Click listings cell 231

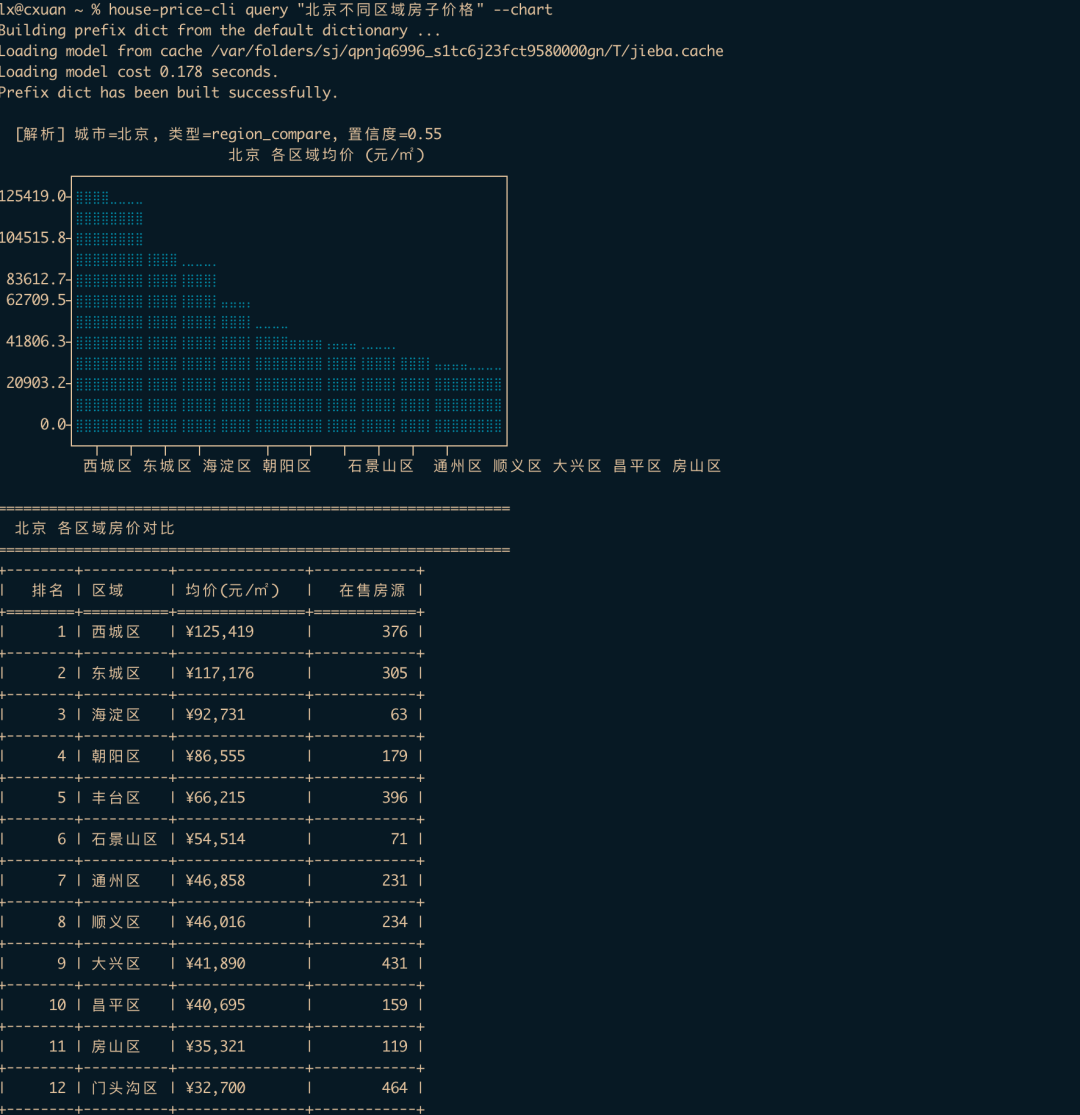tap(395, 881)
